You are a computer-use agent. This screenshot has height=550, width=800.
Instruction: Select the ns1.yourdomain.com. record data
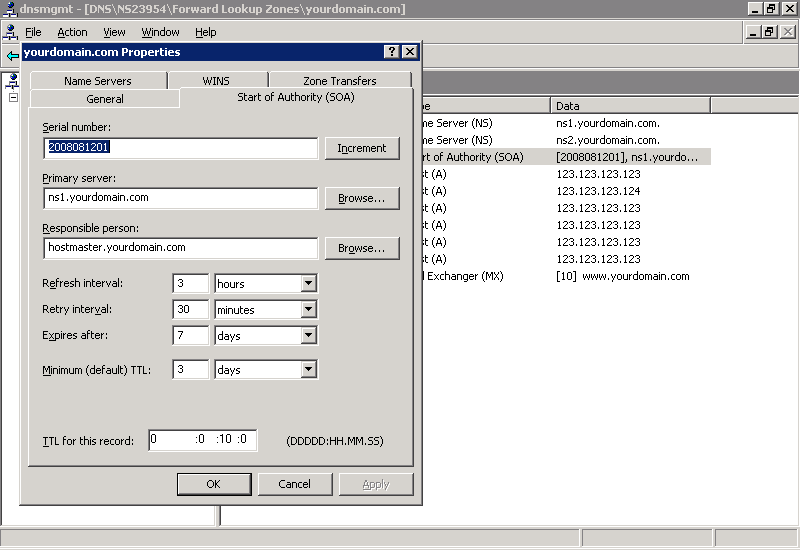click(608, 123)
